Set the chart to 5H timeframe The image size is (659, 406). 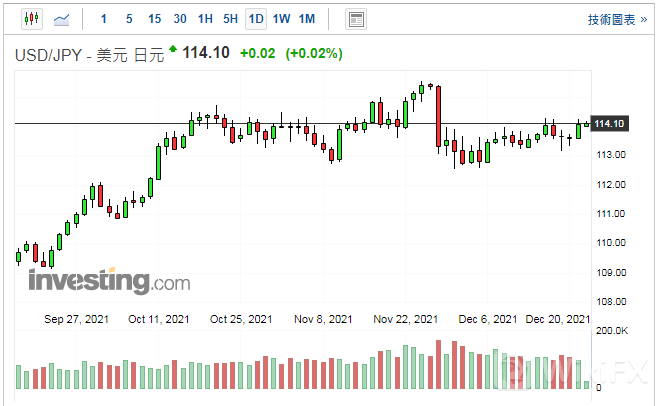[x=230, y=19]
